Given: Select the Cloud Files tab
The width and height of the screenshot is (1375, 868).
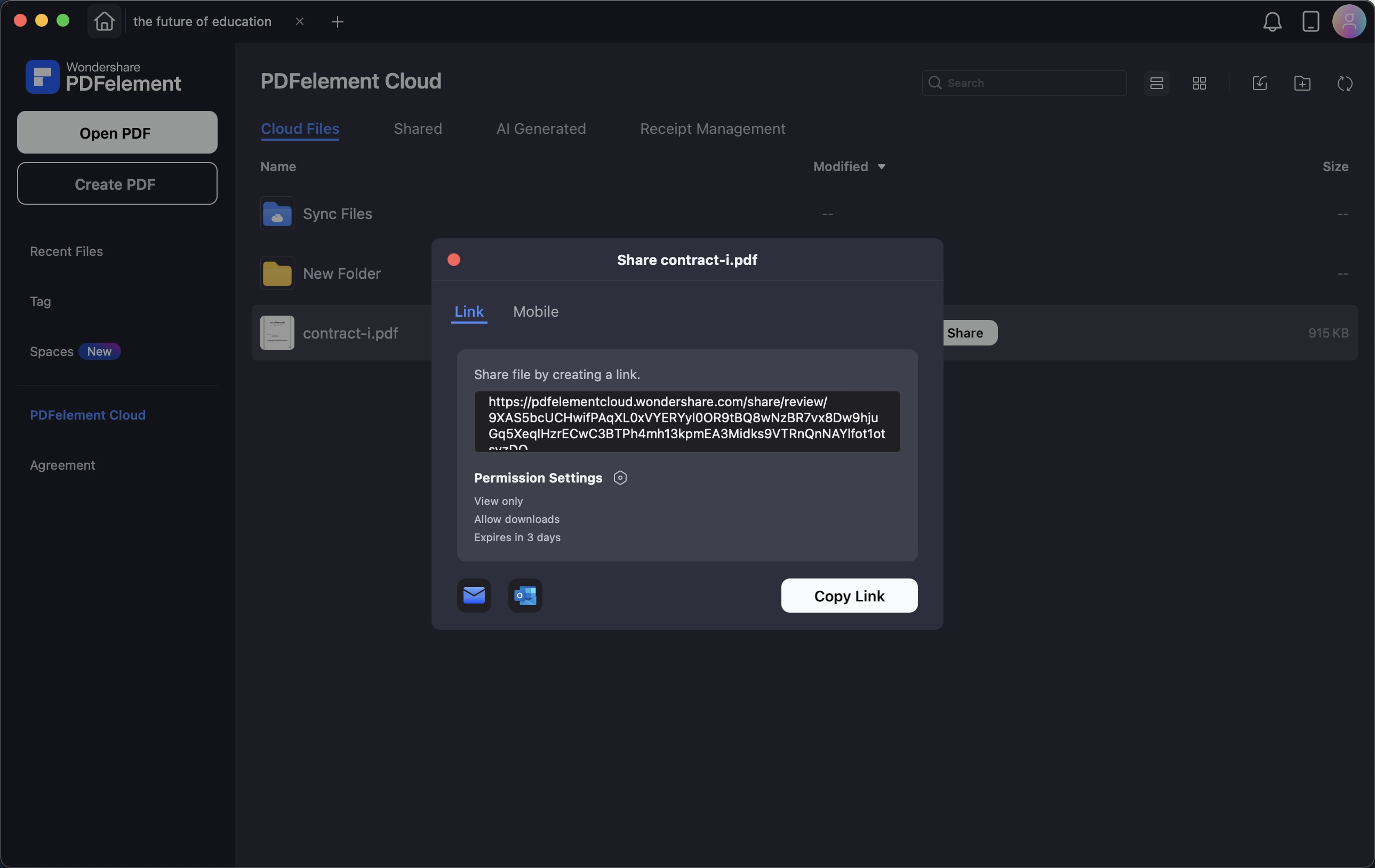Looking at the screenshot, I should tap(300, 129).
